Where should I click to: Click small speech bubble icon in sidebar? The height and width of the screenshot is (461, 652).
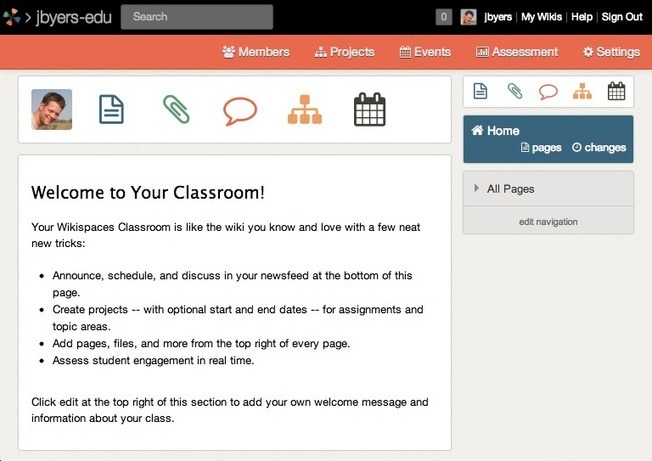pyautogui.click(x=548, y=92)
